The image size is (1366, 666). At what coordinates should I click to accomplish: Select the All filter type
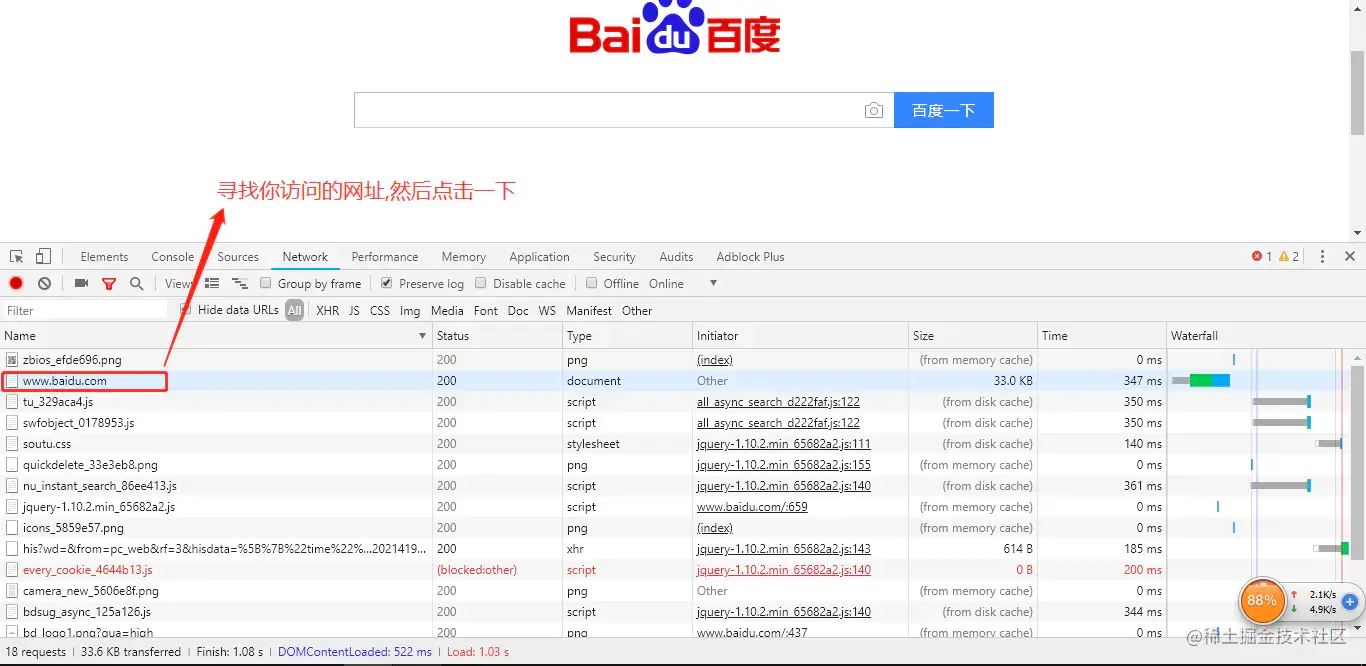coord(294,311)
